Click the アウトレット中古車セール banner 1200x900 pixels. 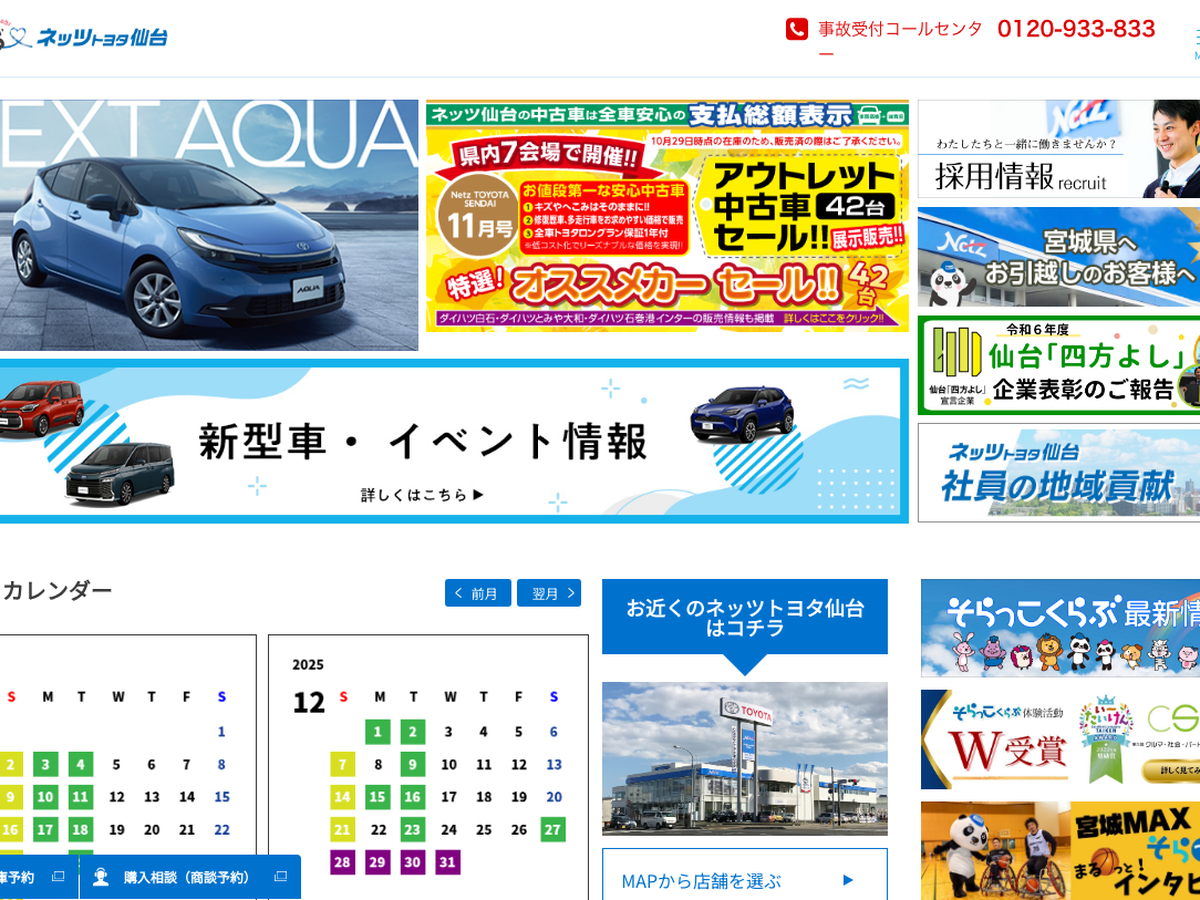[667, 216]
